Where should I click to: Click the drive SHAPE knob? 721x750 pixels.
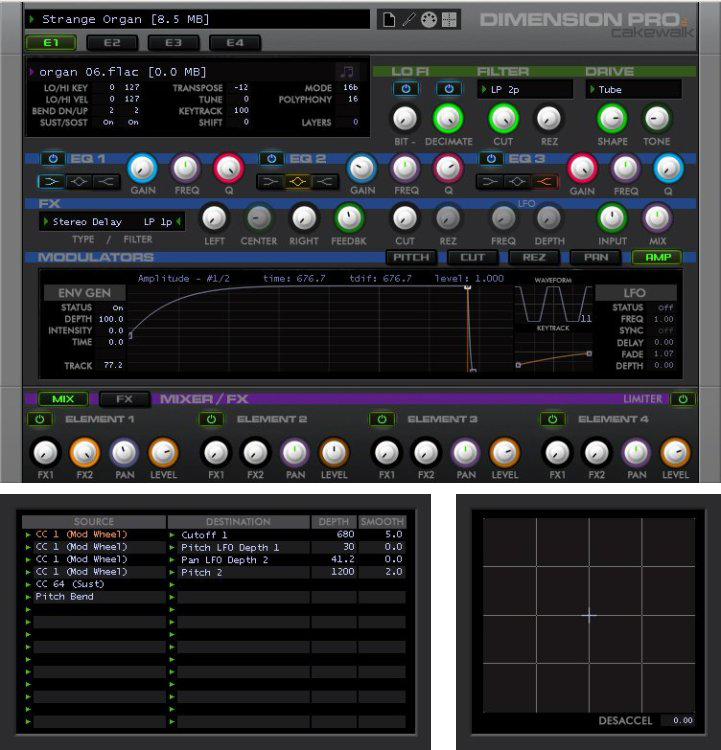click(612, 119)
